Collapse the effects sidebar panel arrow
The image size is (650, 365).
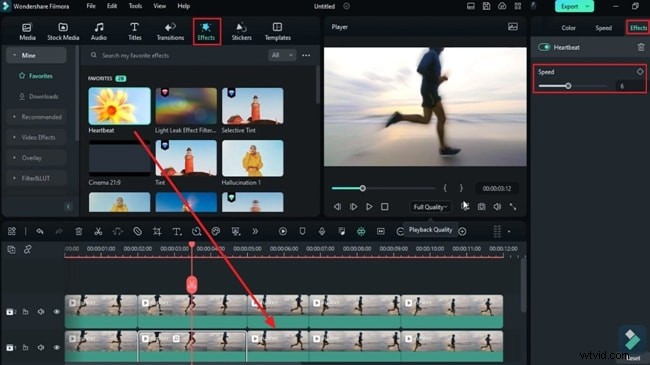pyautogui.click(x=68, y=207)
